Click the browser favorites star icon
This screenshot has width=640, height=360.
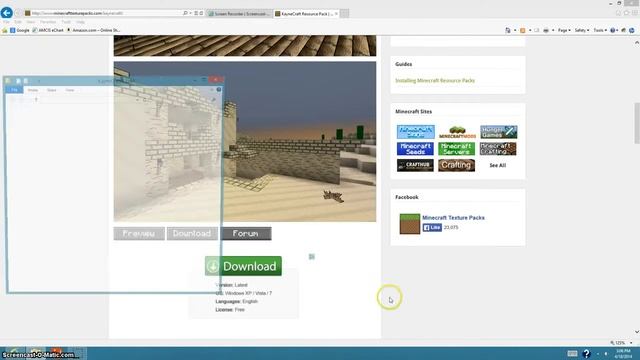tap(626, 13)
